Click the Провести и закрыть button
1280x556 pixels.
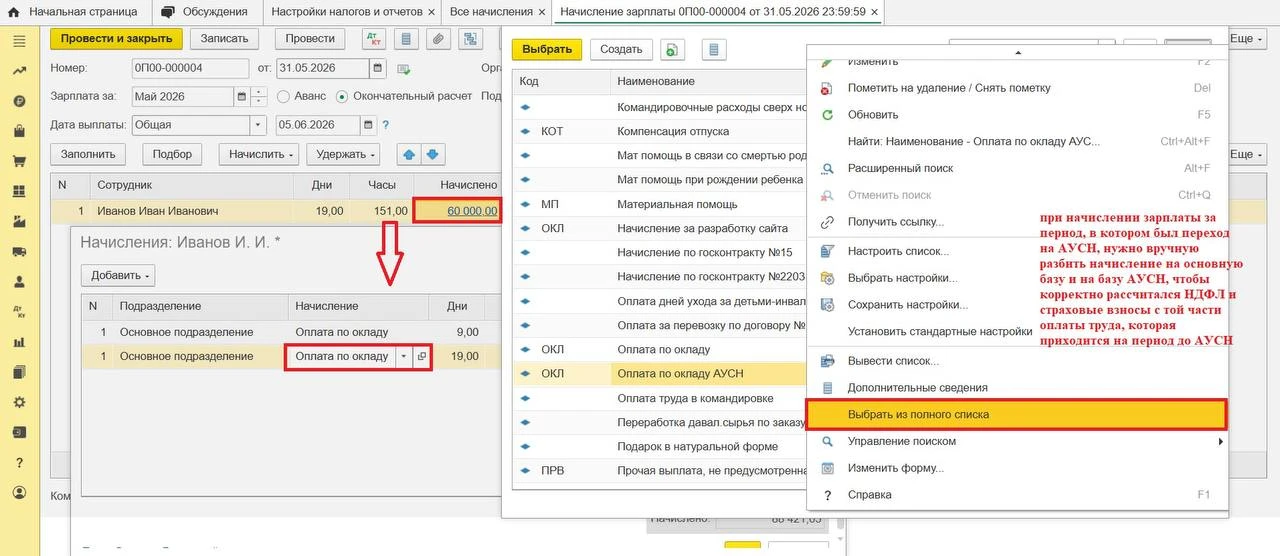pos(116,39)
